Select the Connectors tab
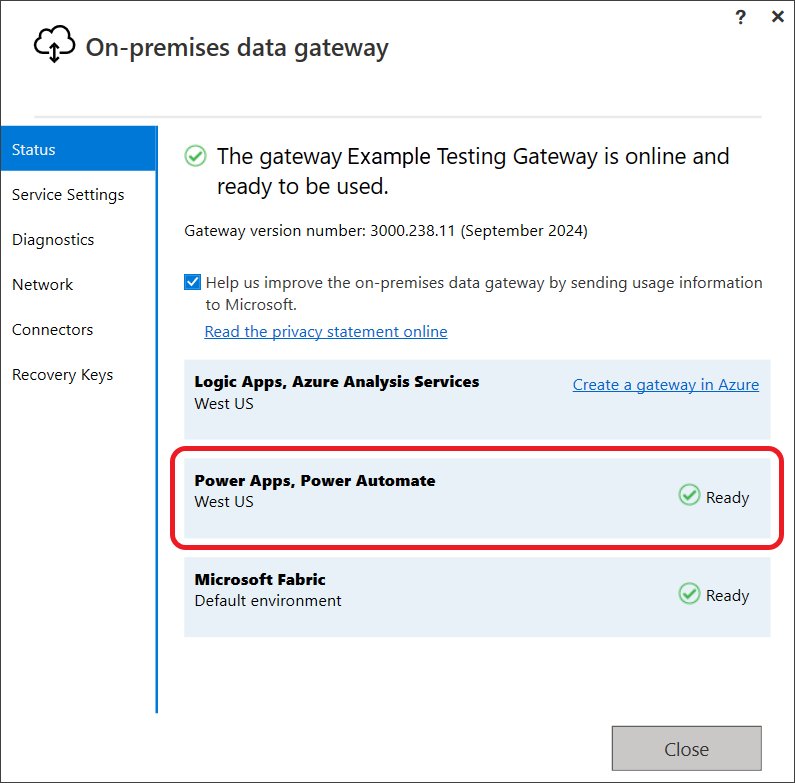The height and width of the screenshot is (783, 795). coord(53,330)
